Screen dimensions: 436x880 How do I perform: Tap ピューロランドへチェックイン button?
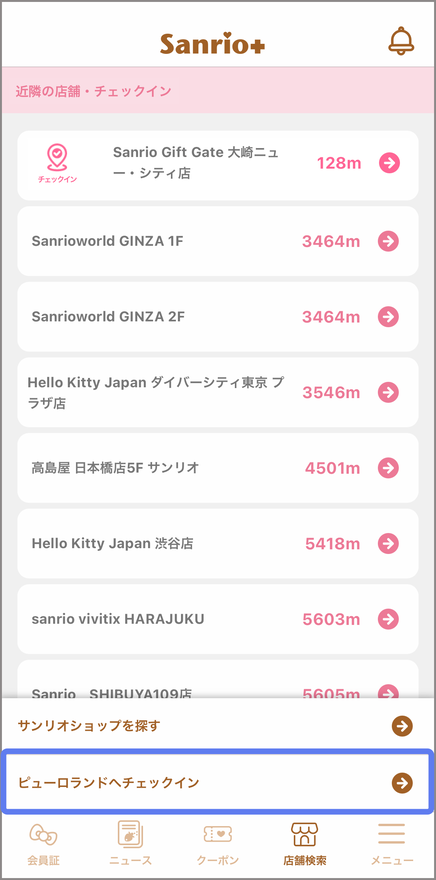[x=218, y=782]
